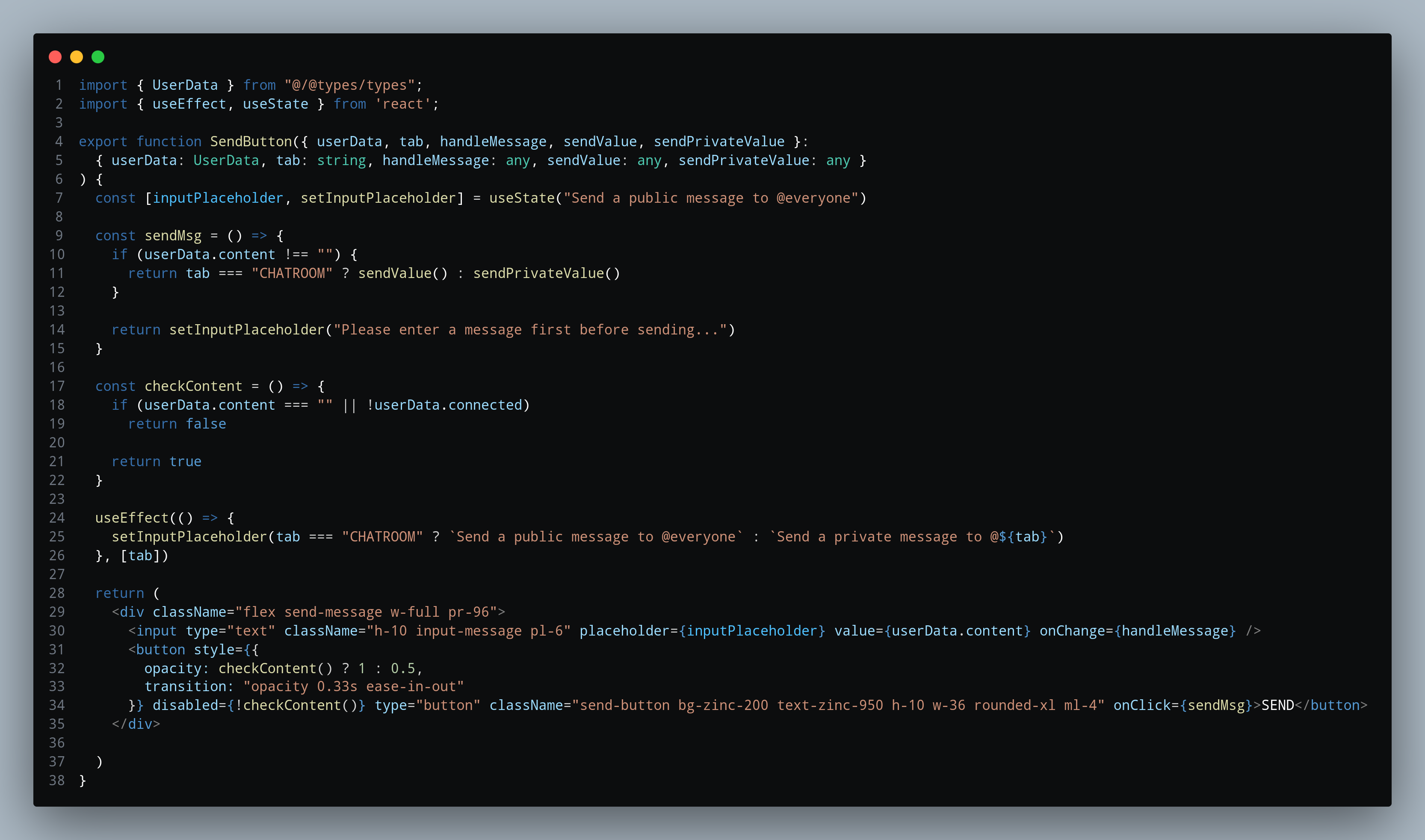
Task: Click the "CHATROOM" string on line 11
Action: [292, 273]
